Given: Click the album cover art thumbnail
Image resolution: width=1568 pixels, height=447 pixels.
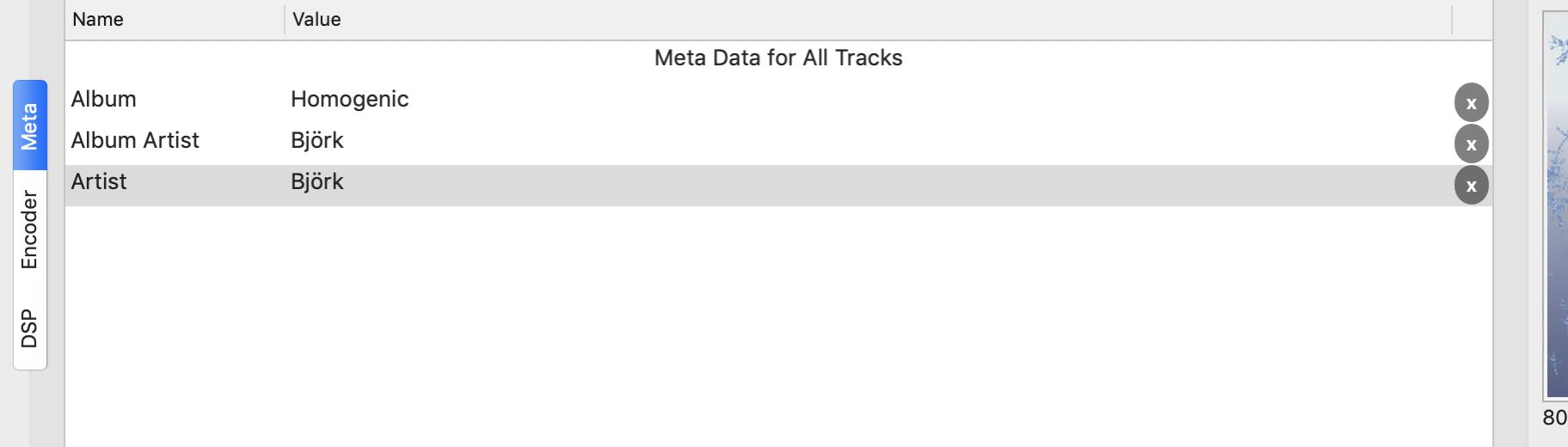Looking at the screenshot, I should 1556,206.
